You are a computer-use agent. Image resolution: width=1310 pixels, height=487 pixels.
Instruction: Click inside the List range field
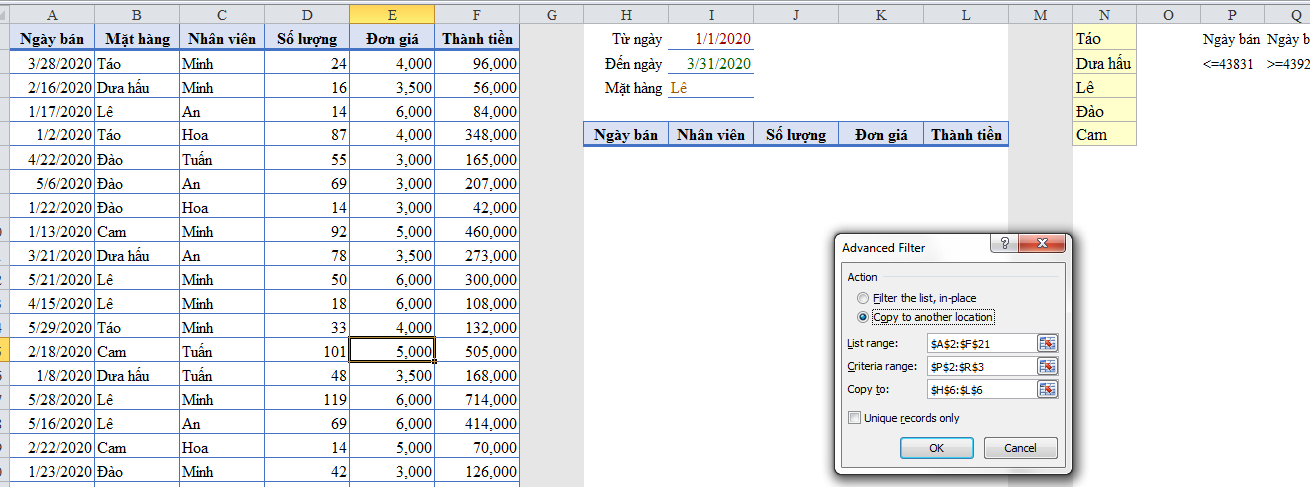(x=980, y=343)
